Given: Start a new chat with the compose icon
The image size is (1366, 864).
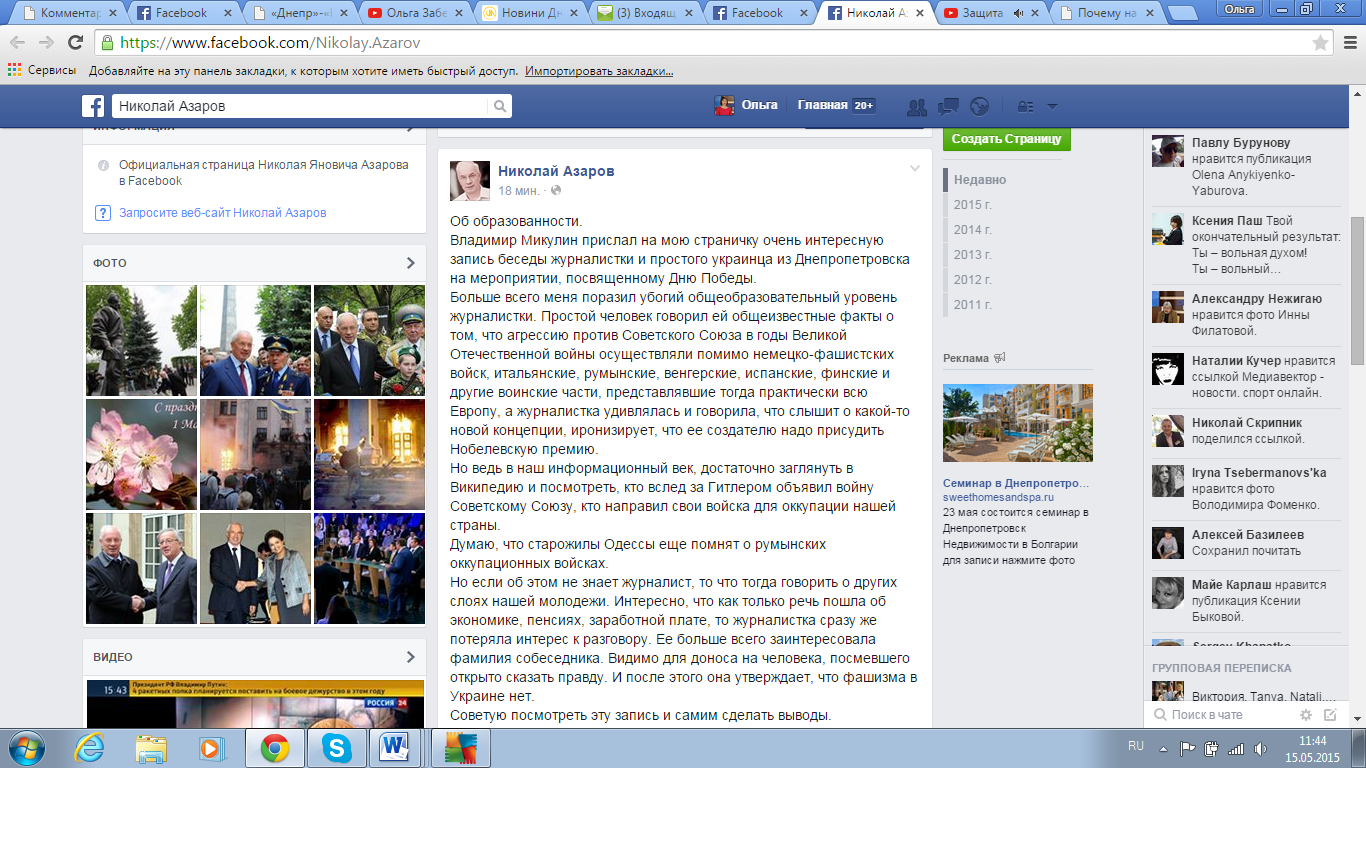Looking at the screenshot, I should (1332, 716).
